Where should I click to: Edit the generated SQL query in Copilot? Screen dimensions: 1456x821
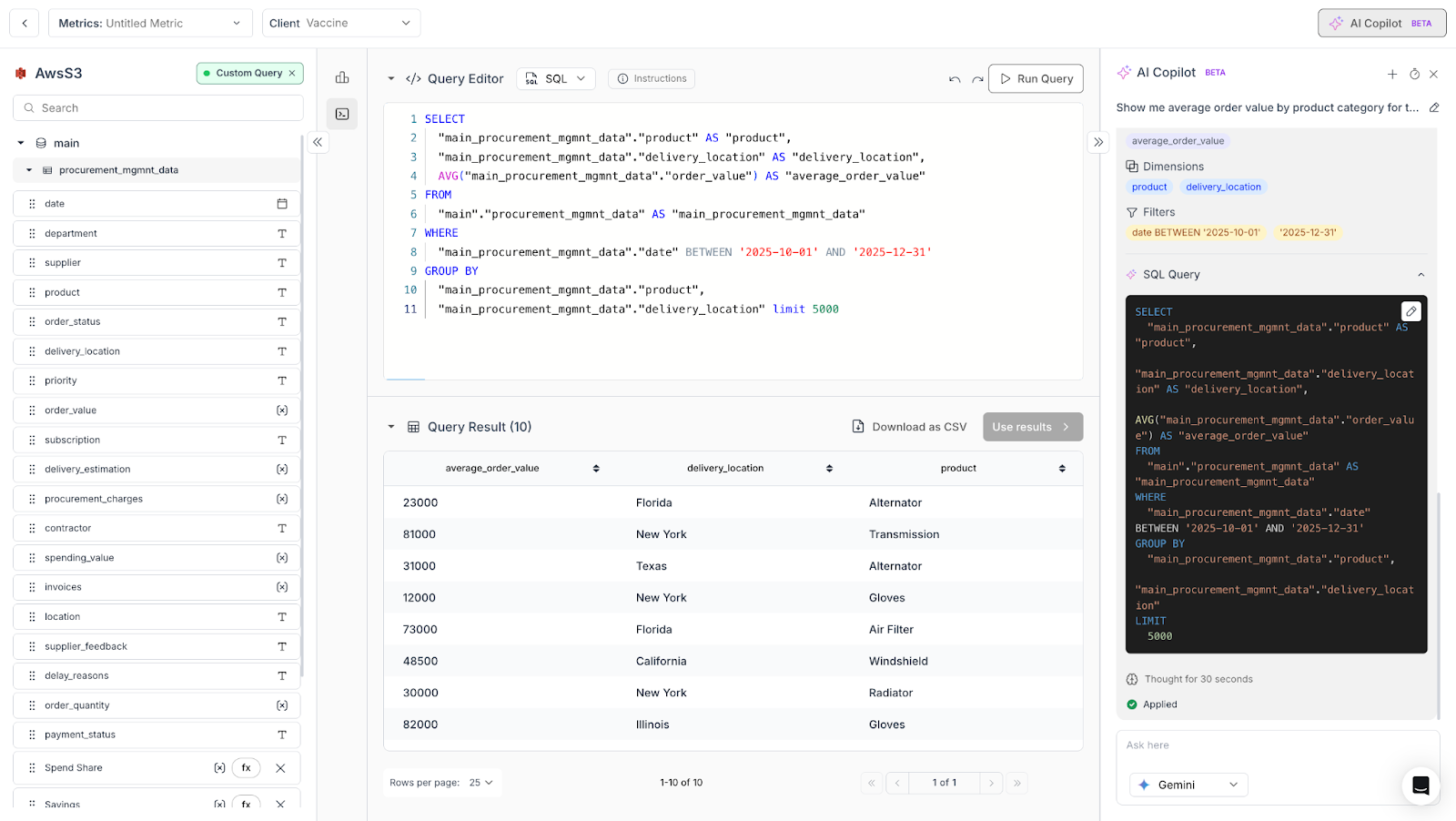[1410, 310]
